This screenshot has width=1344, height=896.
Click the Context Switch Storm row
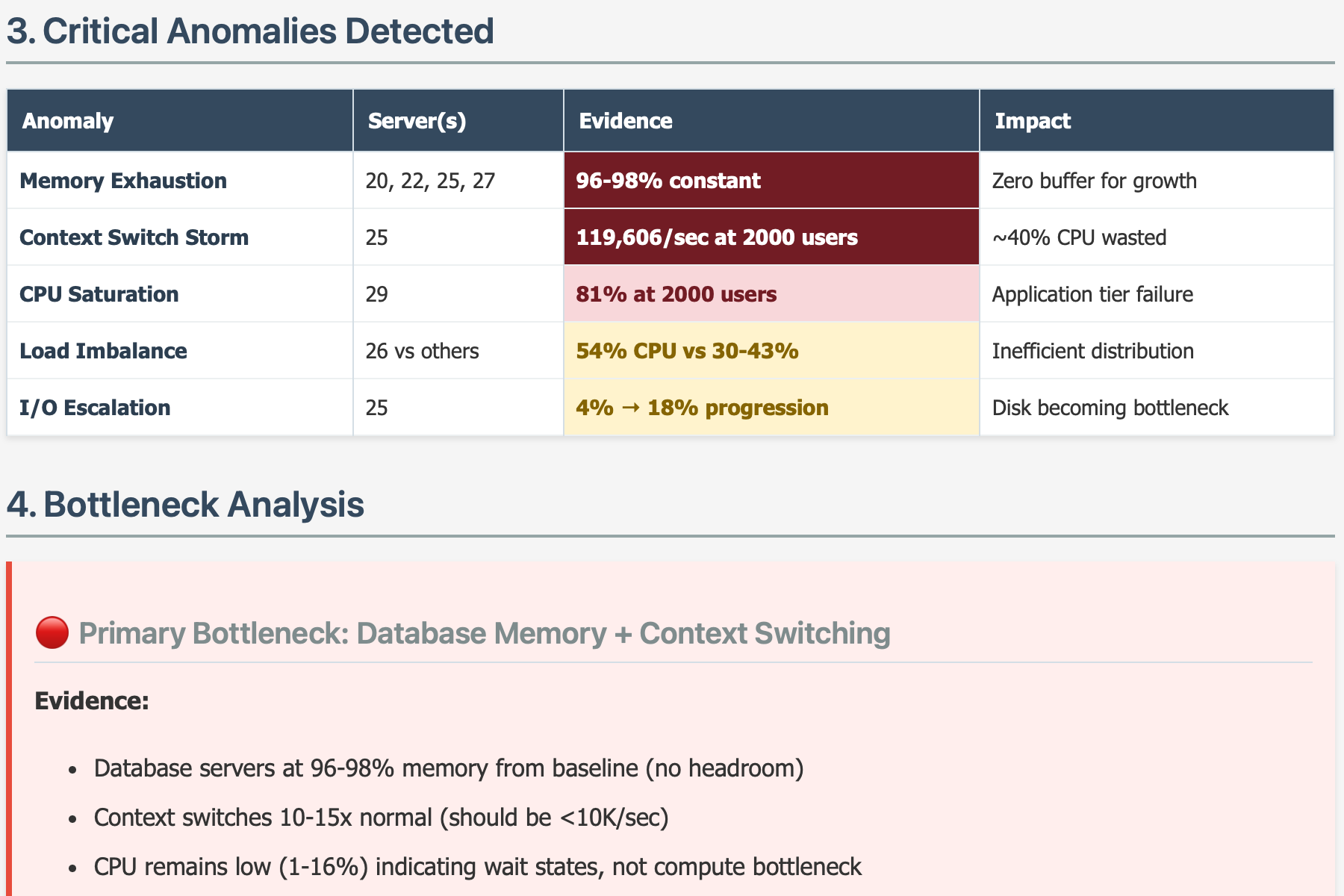pyautogui.click(x=134, y=237)
